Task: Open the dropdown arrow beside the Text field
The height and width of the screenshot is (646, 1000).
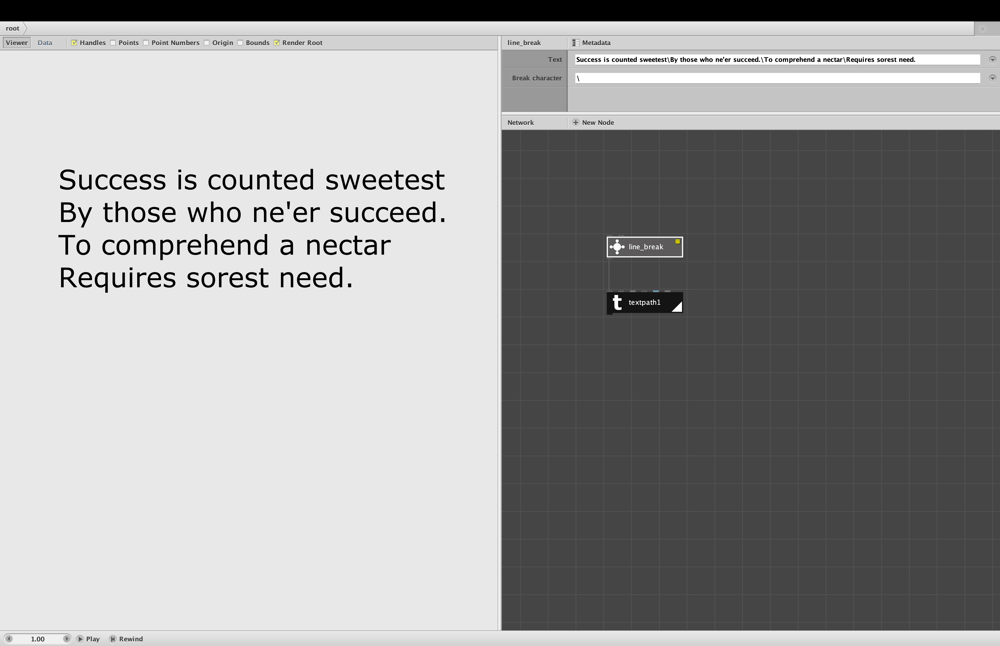Action: [992, 59]
